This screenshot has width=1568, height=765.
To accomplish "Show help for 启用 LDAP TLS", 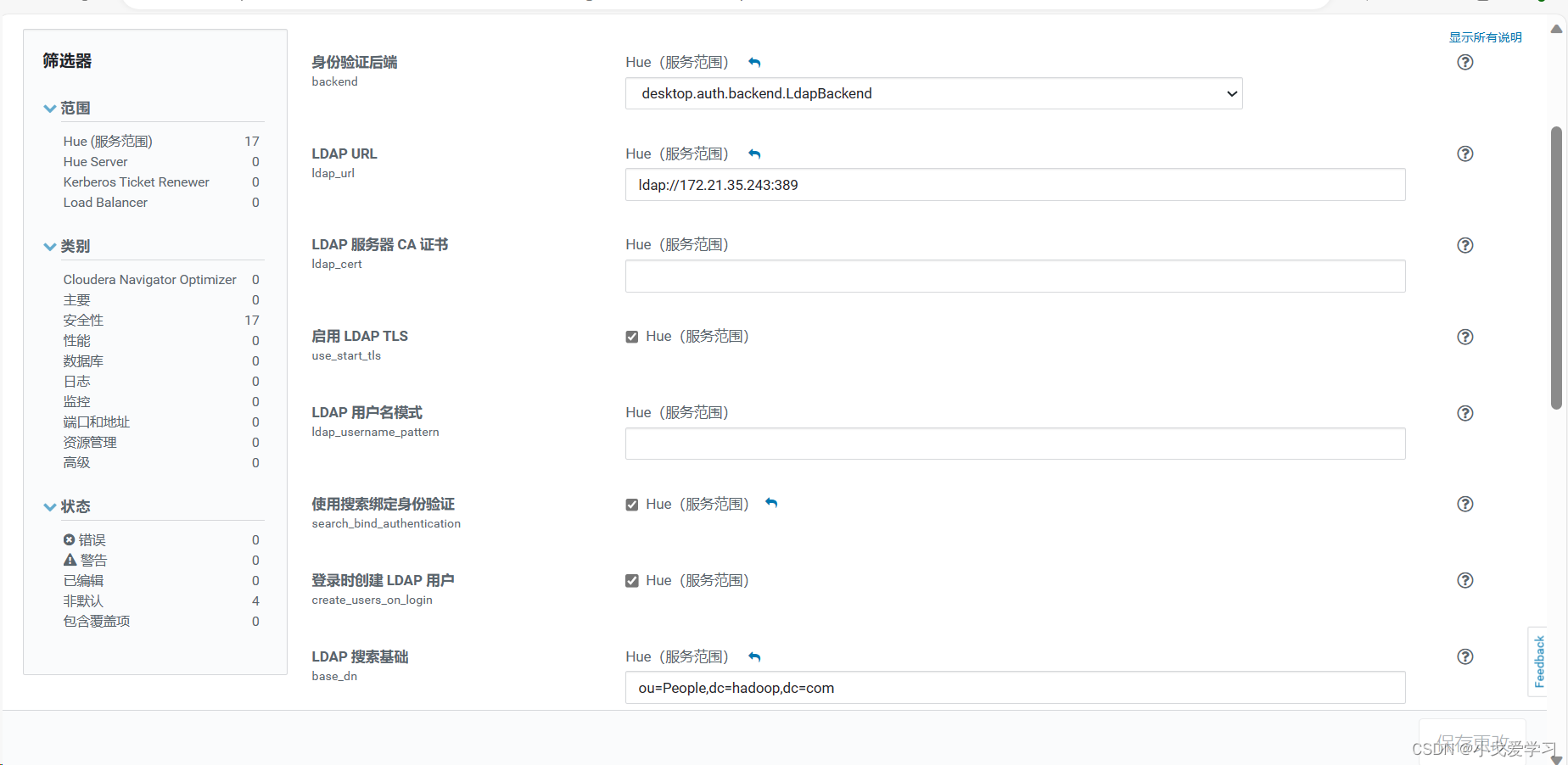I will (x=1465, y=337).
